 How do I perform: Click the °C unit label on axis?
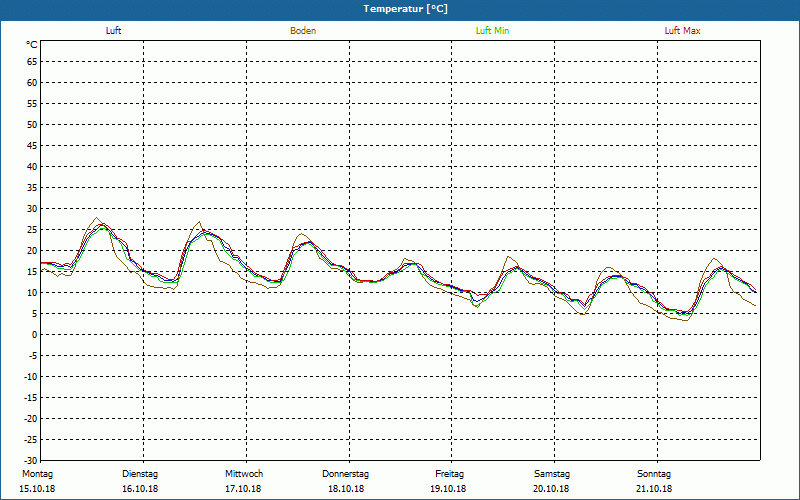[32, 45]
